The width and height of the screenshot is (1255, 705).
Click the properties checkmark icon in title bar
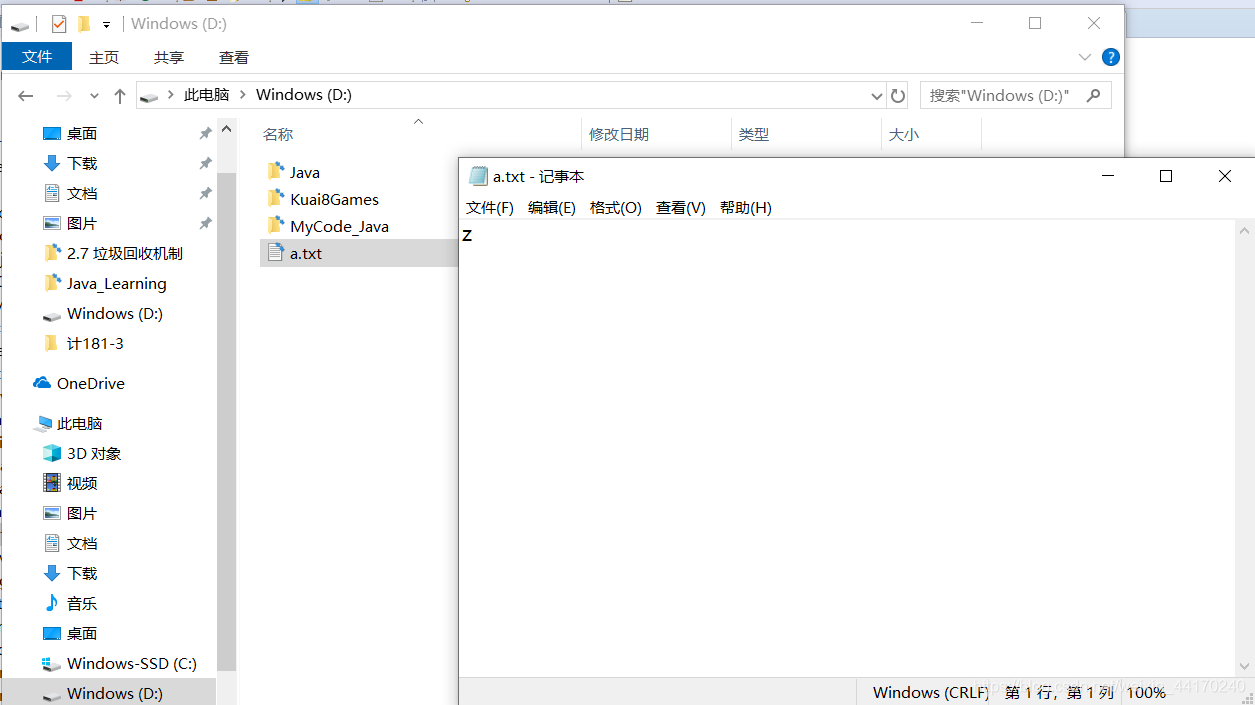point(58,23)
